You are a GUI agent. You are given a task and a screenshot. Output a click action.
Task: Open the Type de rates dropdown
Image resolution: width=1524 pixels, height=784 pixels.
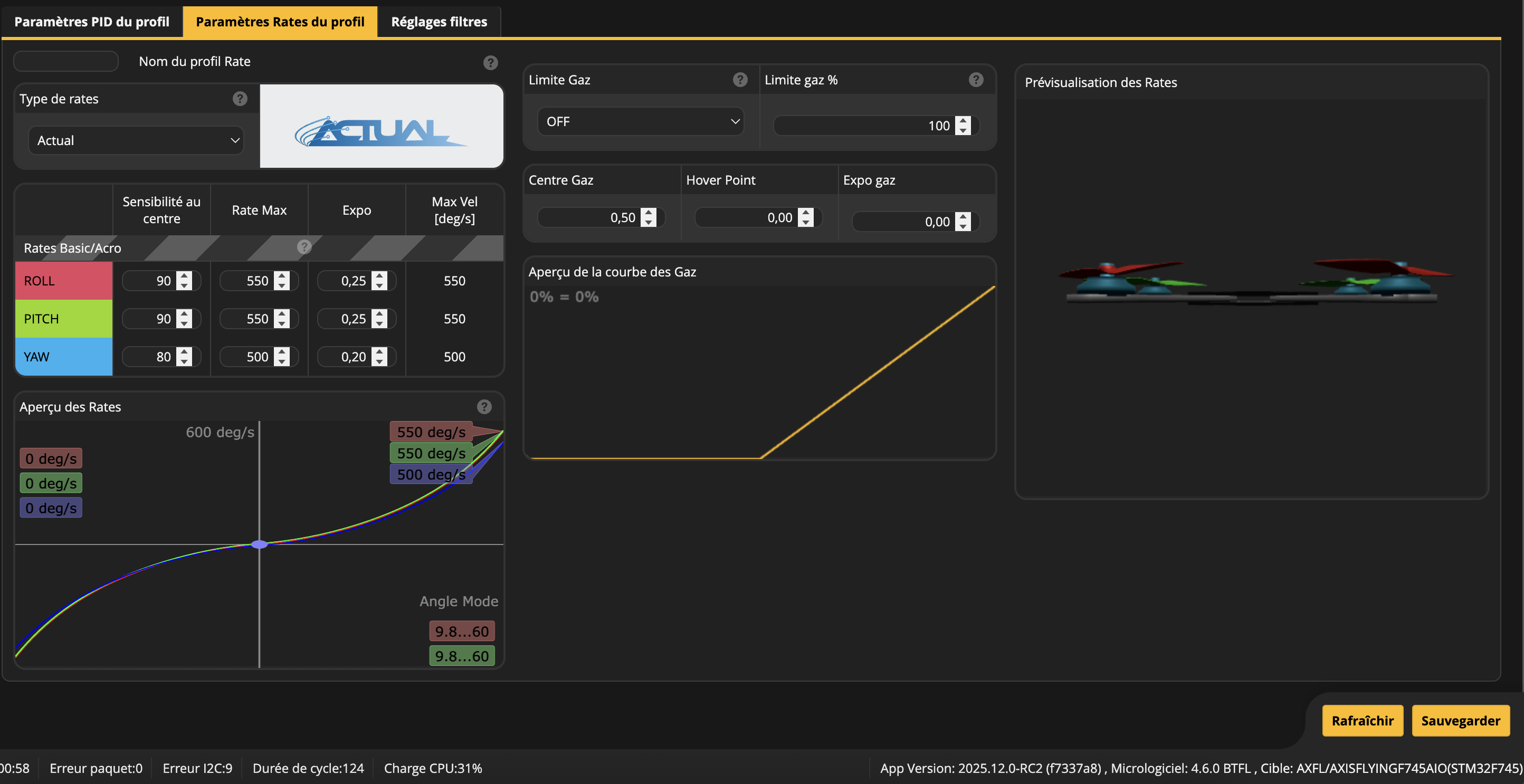pos(136,141)
